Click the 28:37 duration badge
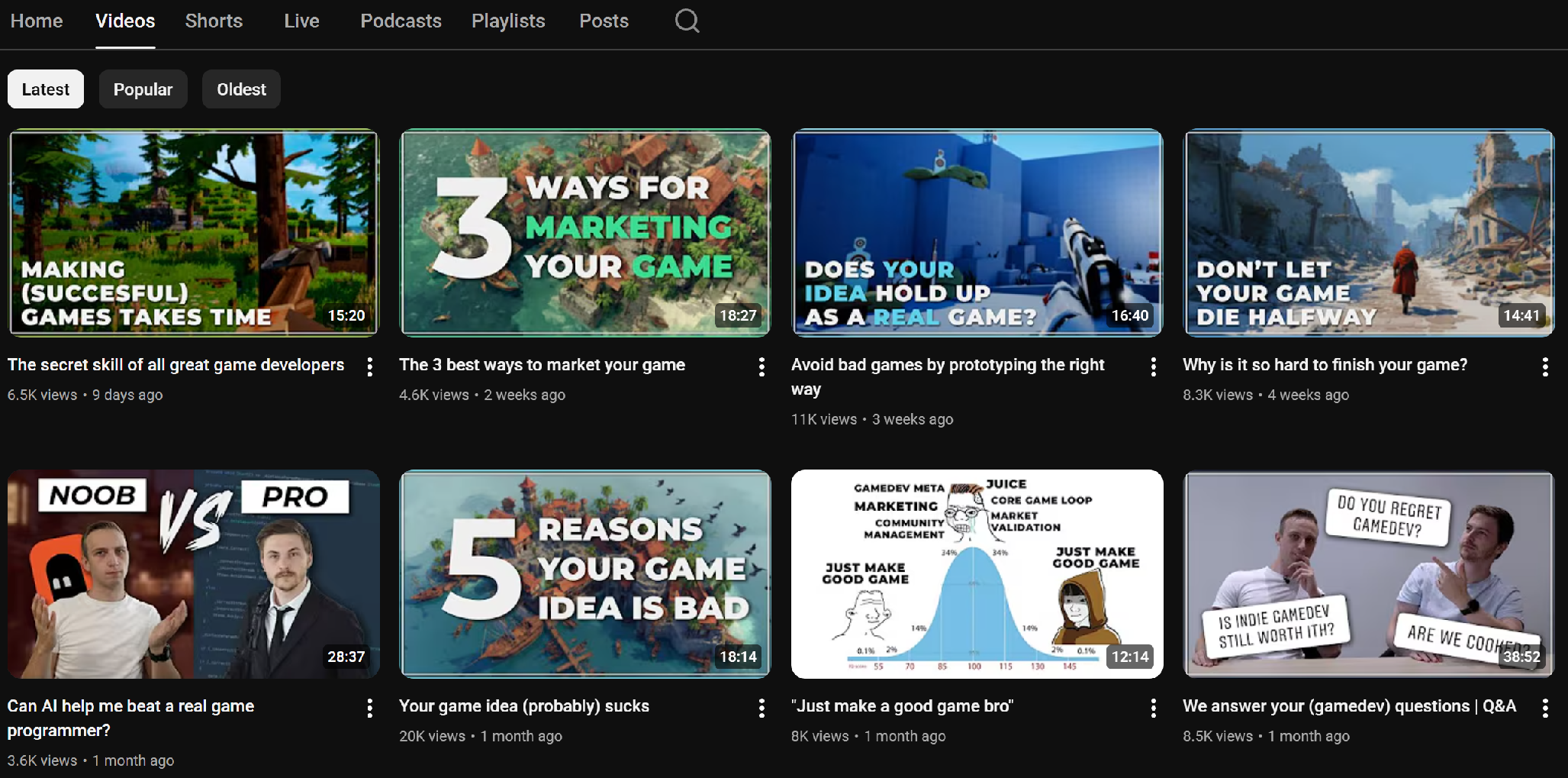The image size is (1568, 778). [346, 657]
